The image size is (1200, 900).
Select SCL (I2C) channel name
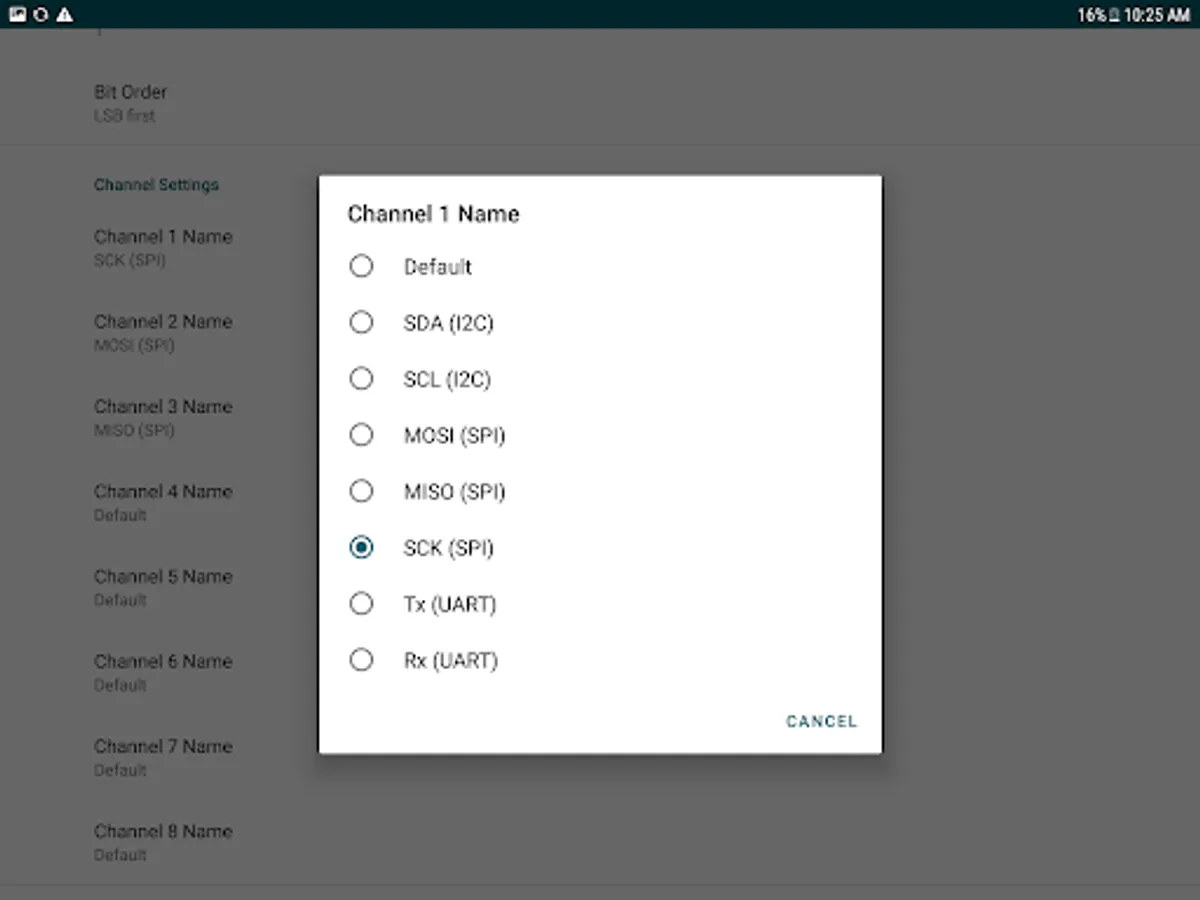361,379
